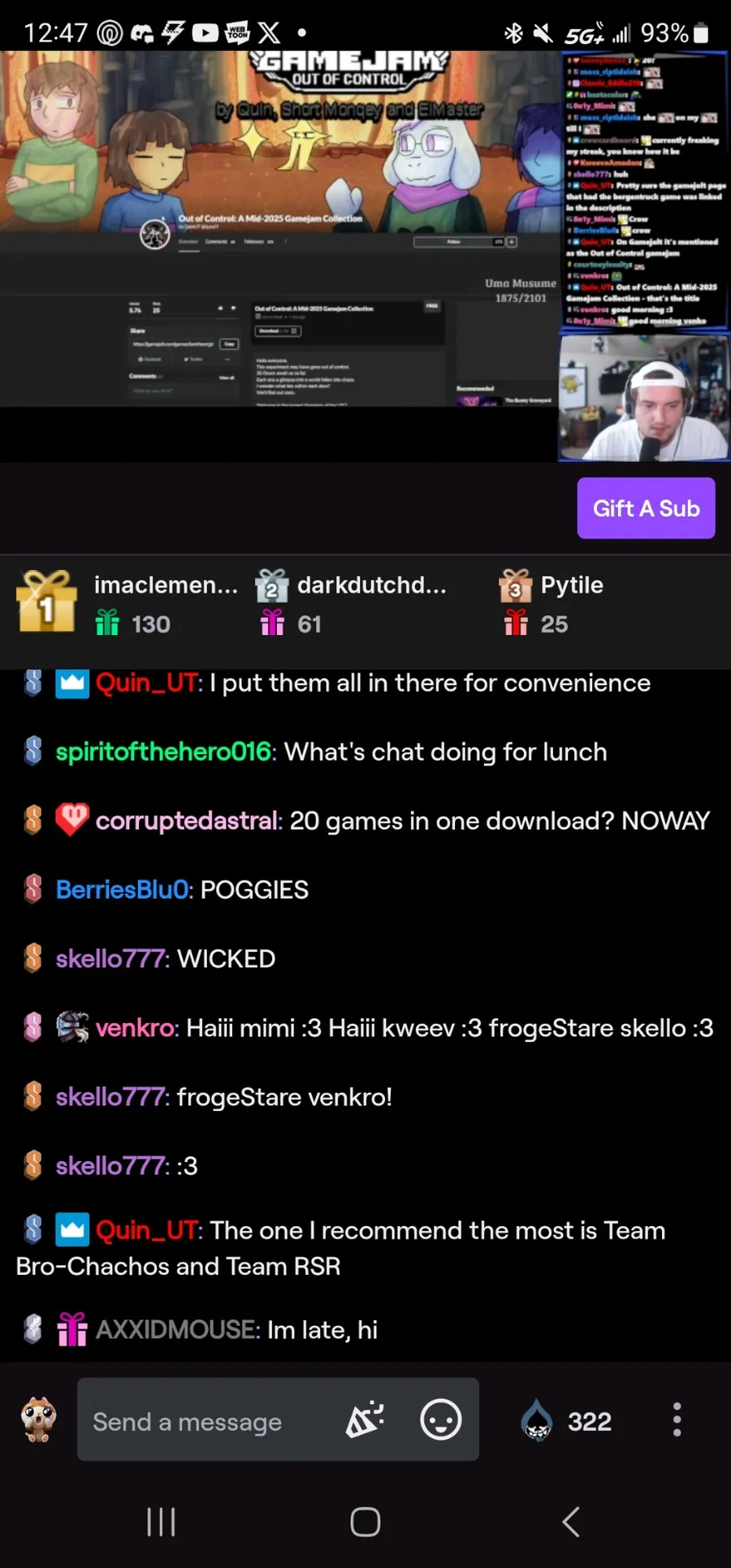Open spiritofthehero016 username in chat

tap(163, 752)
